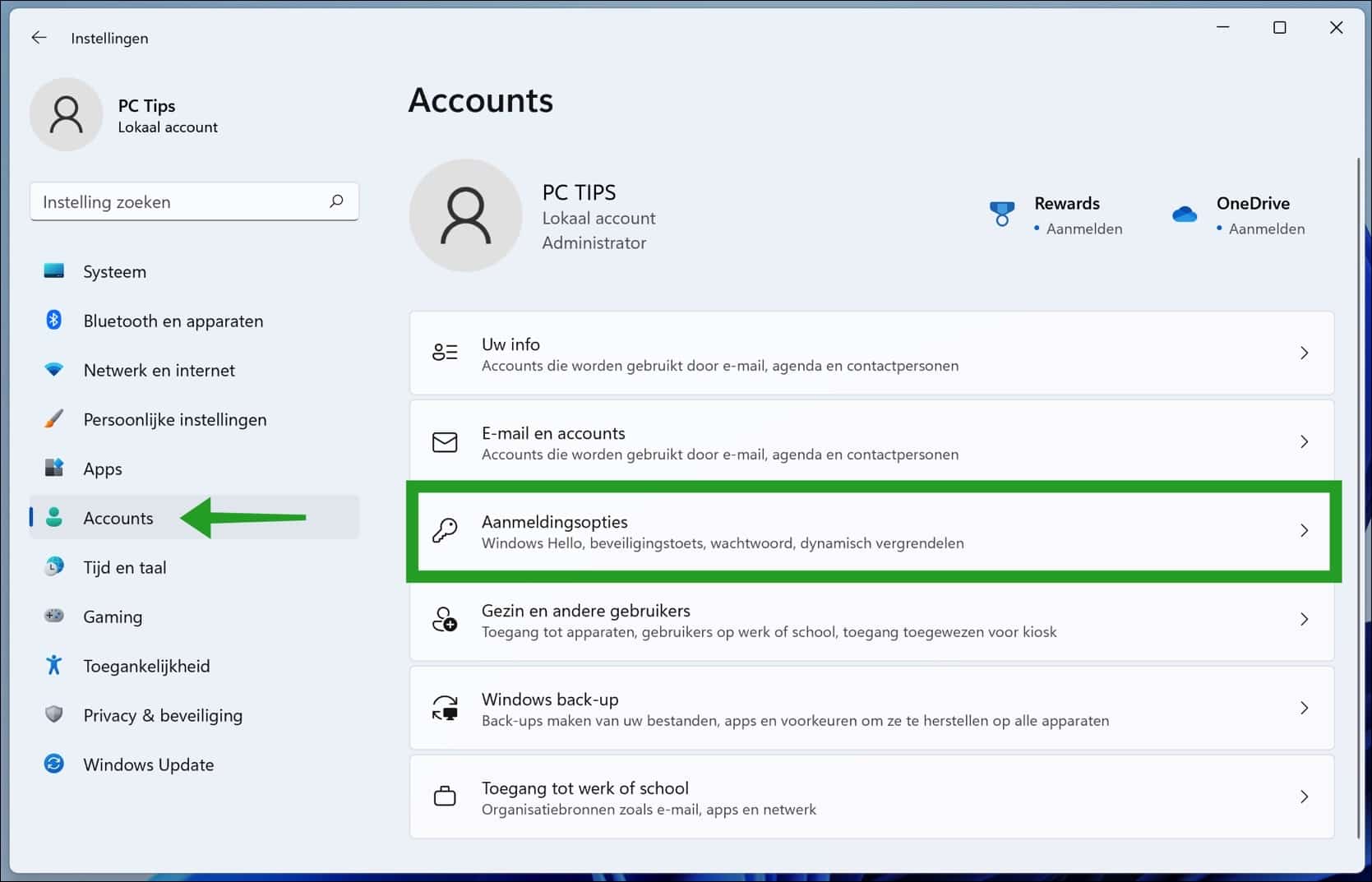Click the add-user icon for Gezin en andere gebruikers
Image resolution: width=1372 pixels, height=882 pixels.
[445, 619]
